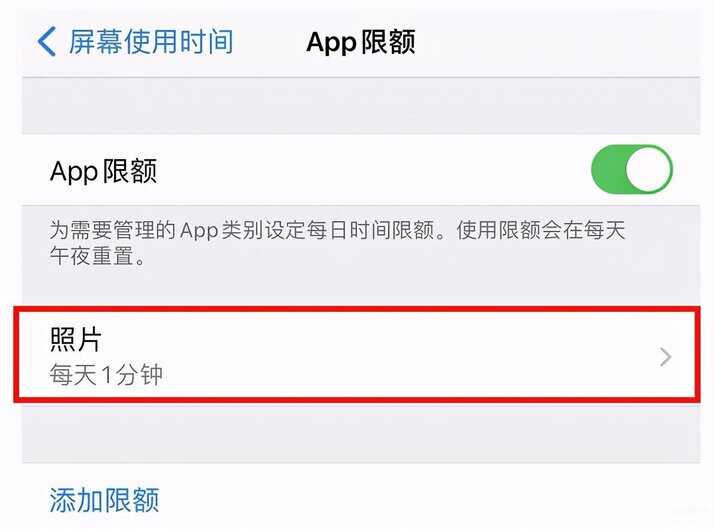
Task: Go back to 屏幕使用时间
Action: tap(135, 41)
